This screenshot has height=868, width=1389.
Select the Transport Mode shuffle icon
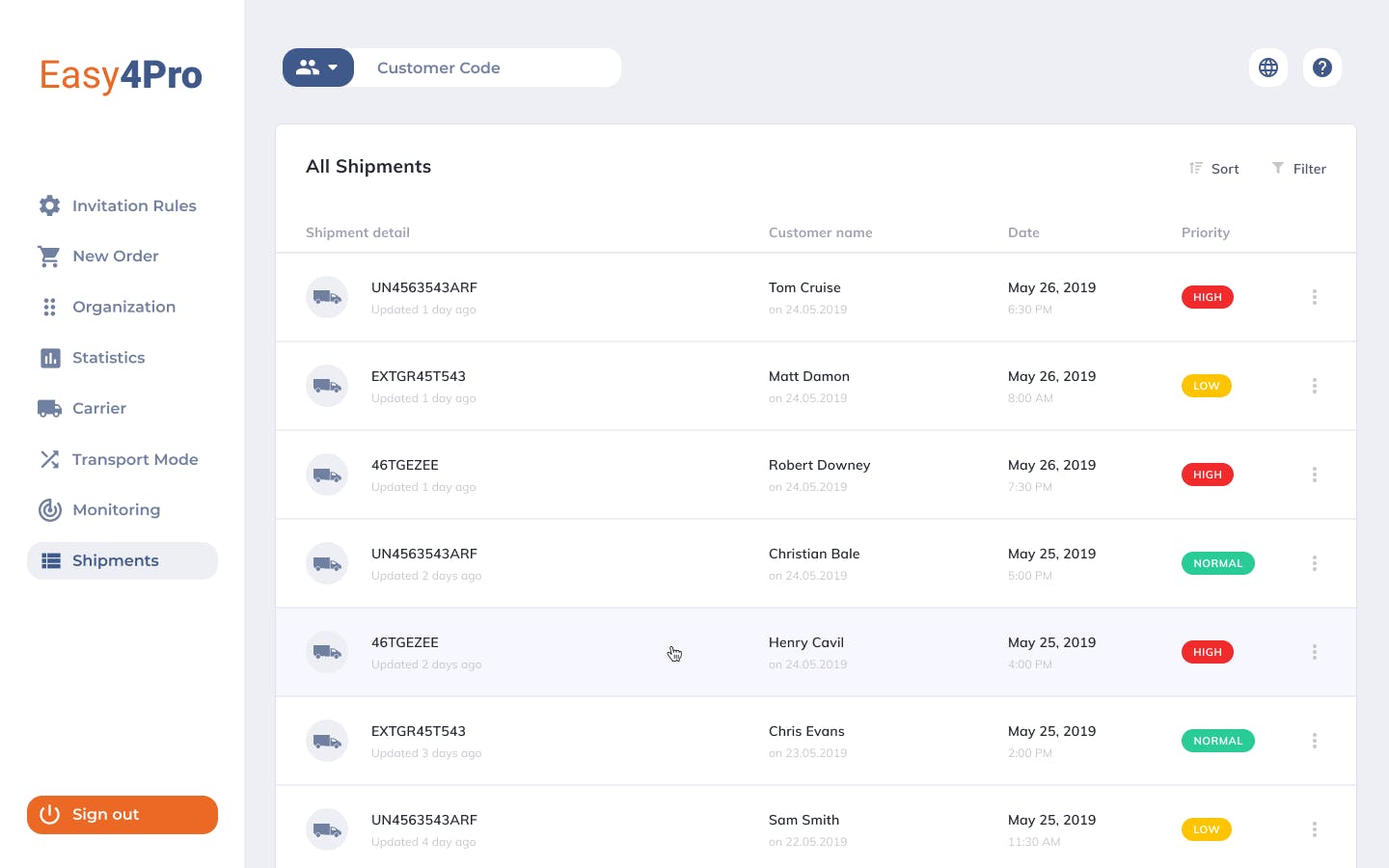point(50,459)
